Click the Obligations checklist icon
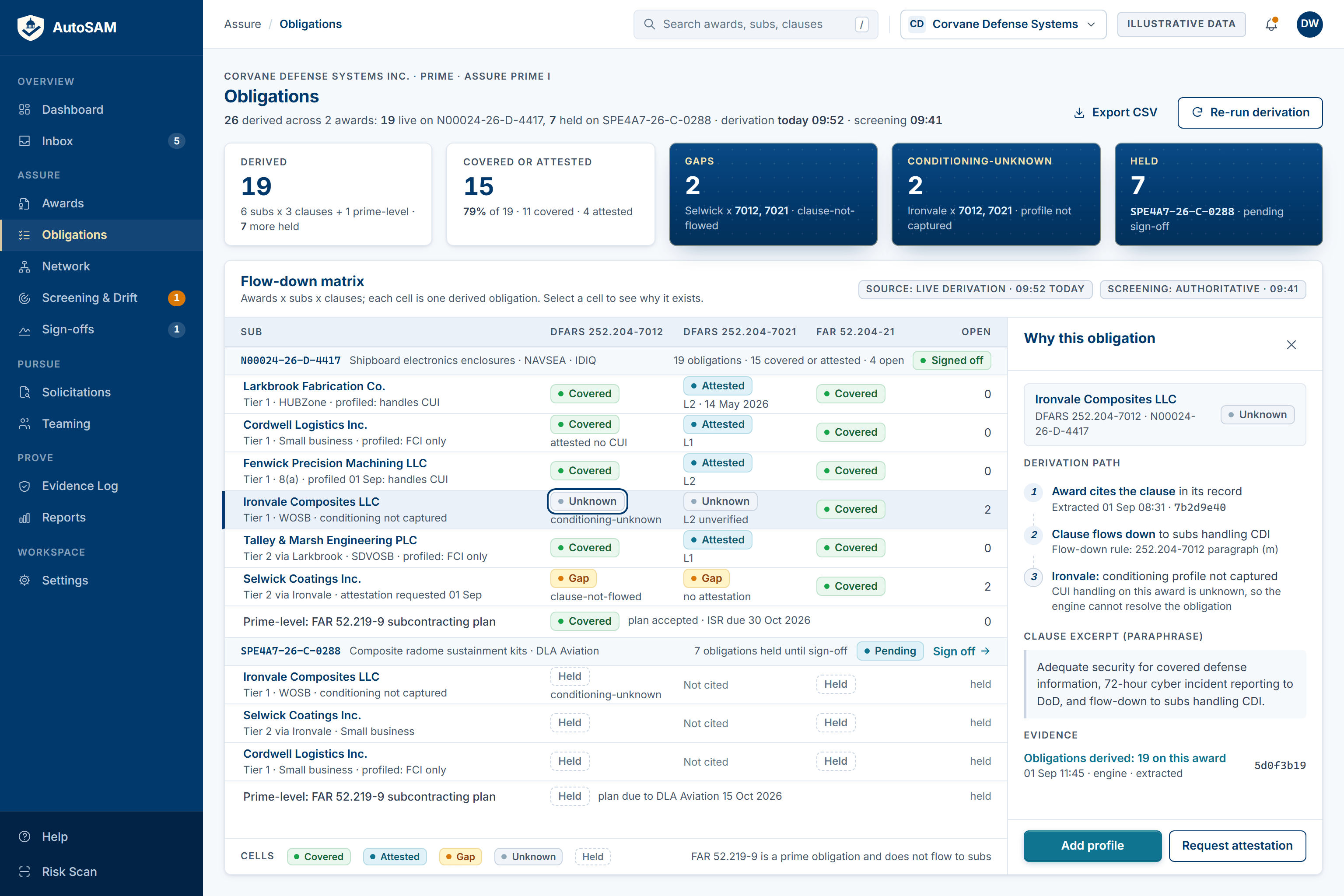1344x896 pixels. pos(24,235)
